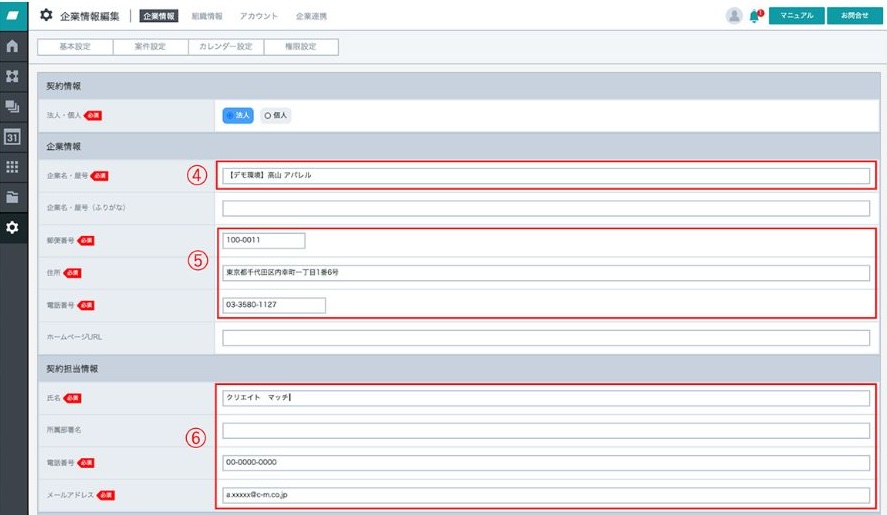Click the 郵便番号 field showing 100-0011
The image size is (887, 515).
pos(264,240)
